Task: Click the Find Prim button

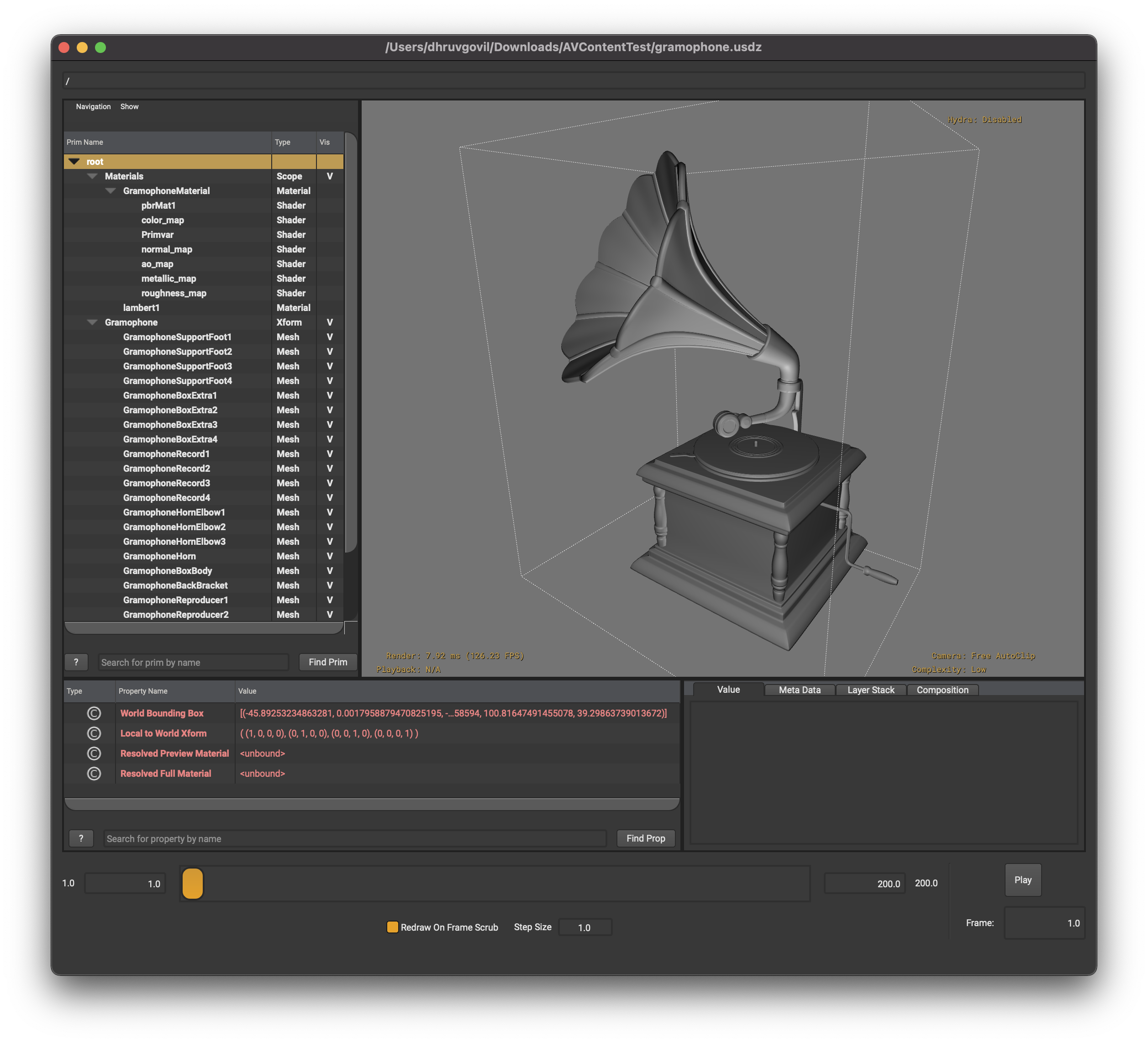Action: click(327, 662)
